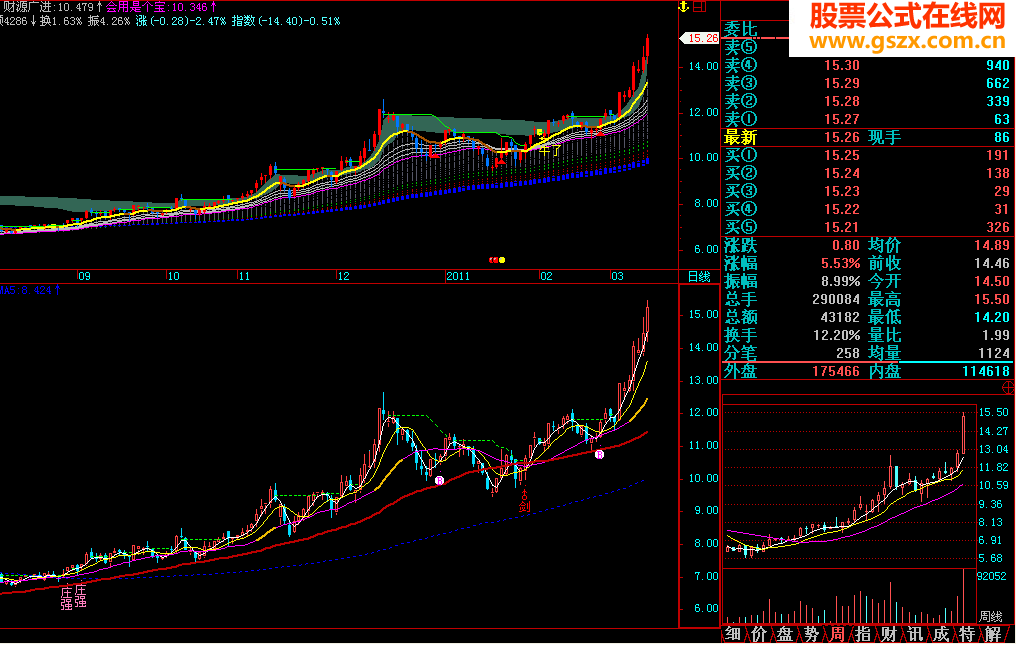Click the 最低 value 14.20

pos(992,318)
